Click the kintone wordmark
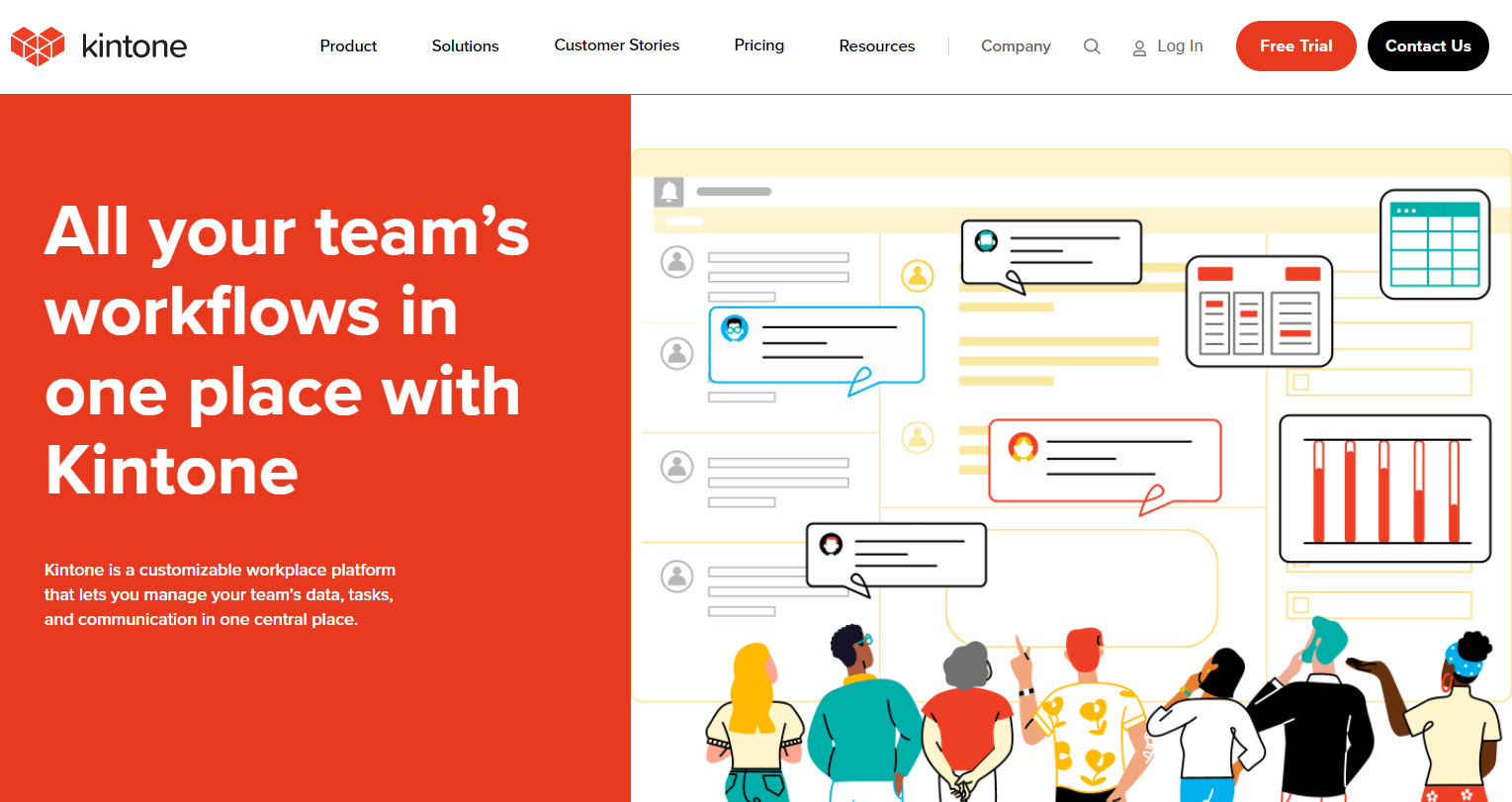1512x802 pixels. pyautogui.click(x=134, y=45)
